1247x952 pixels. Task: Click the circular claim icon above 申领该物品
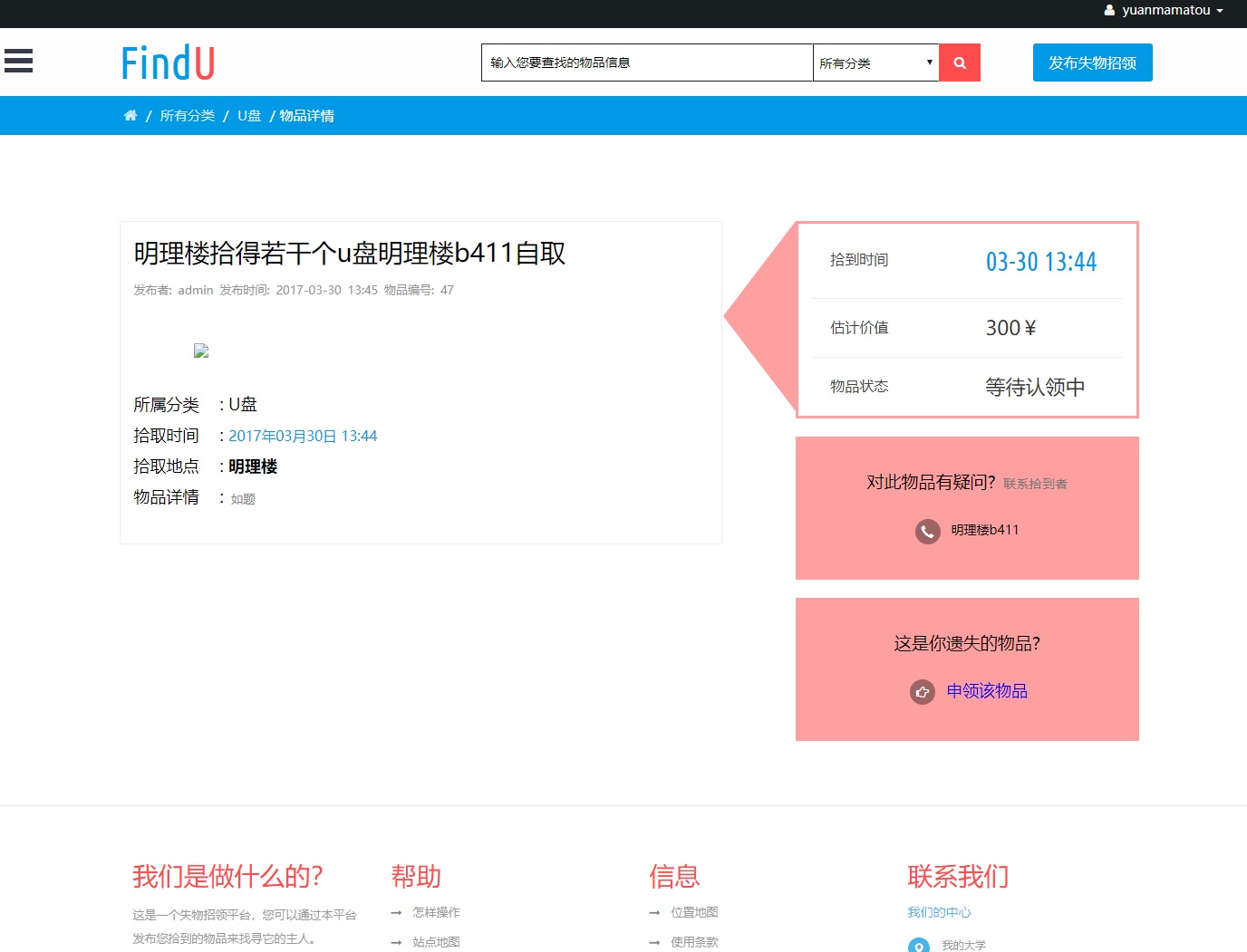pos(922,691)
